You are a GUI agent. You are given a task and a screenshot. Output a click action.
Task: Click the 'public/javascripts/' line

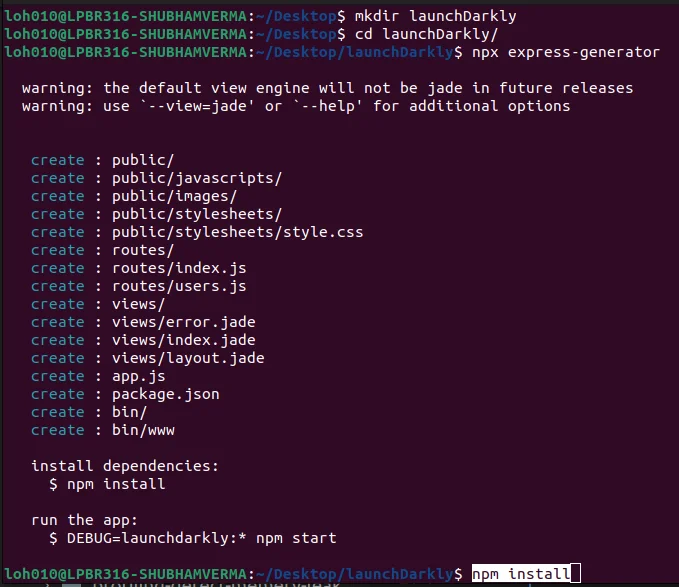(156, 178)
